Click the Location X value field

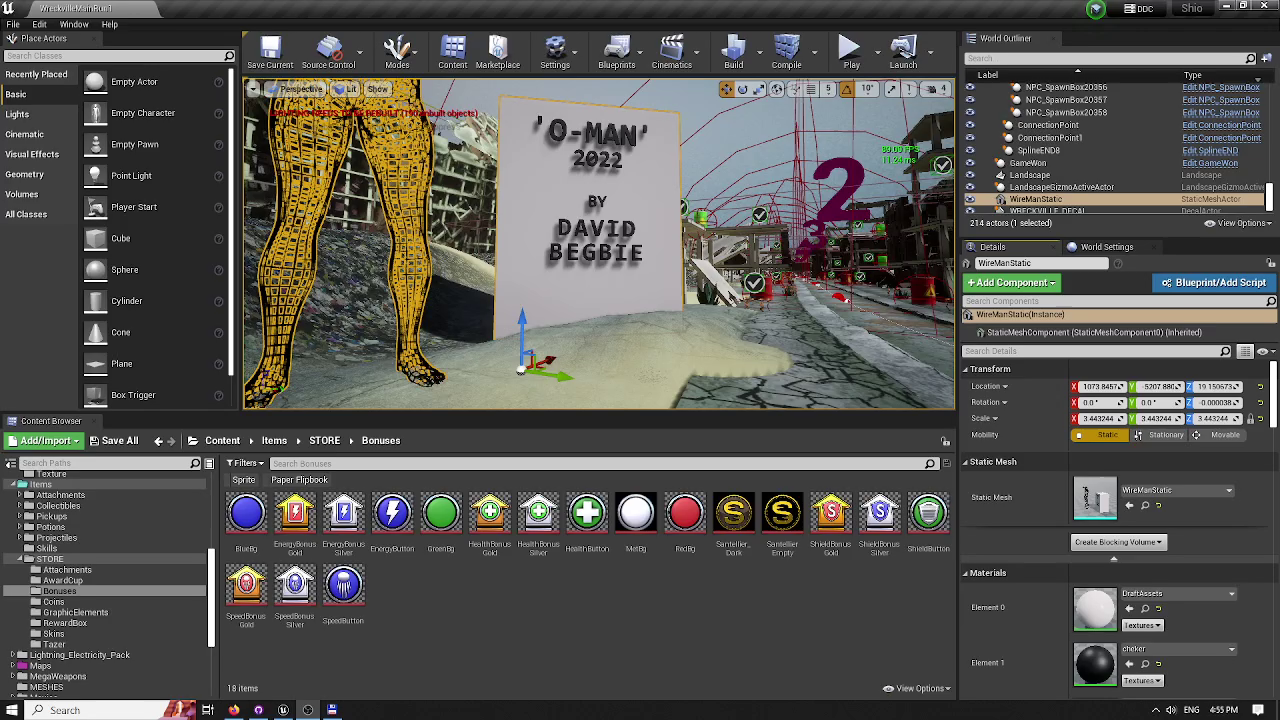[x=1100, y=387]
